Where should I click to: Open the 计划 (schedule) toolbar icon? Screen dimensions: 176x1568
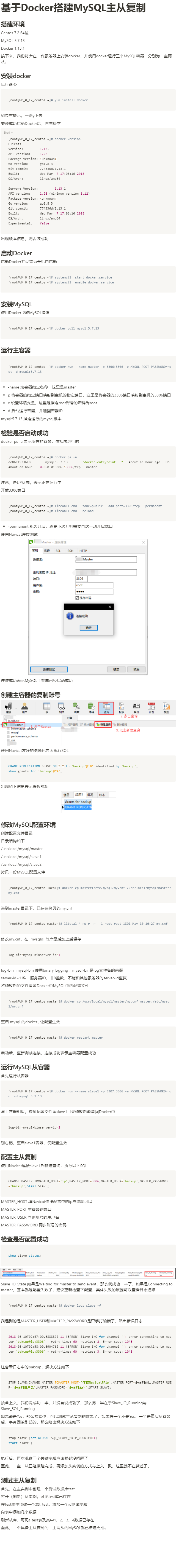click(151, 708)
